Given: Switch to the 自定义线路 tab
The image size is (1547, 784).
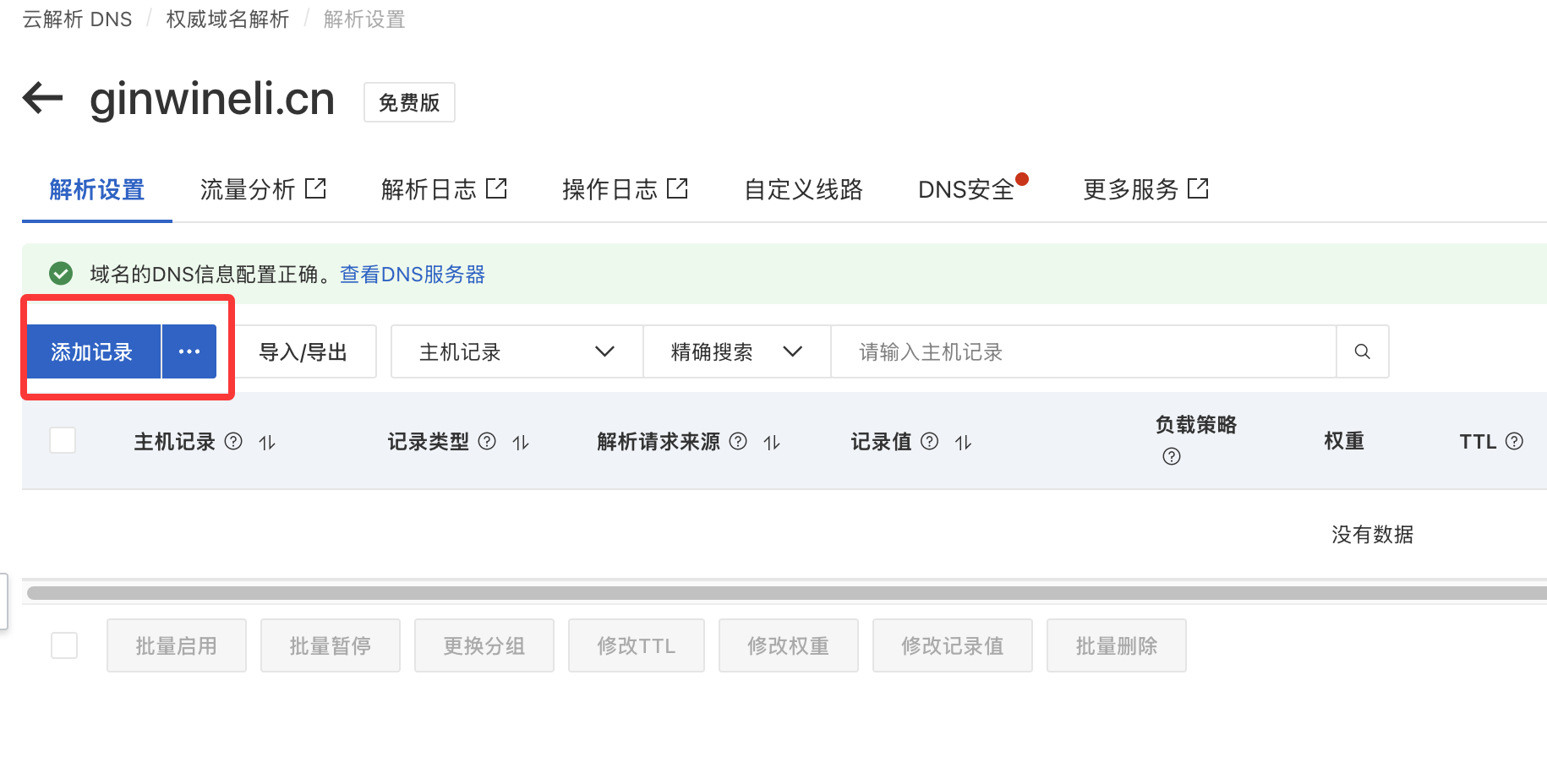Looking at the screenshot, I should [803, 189].
